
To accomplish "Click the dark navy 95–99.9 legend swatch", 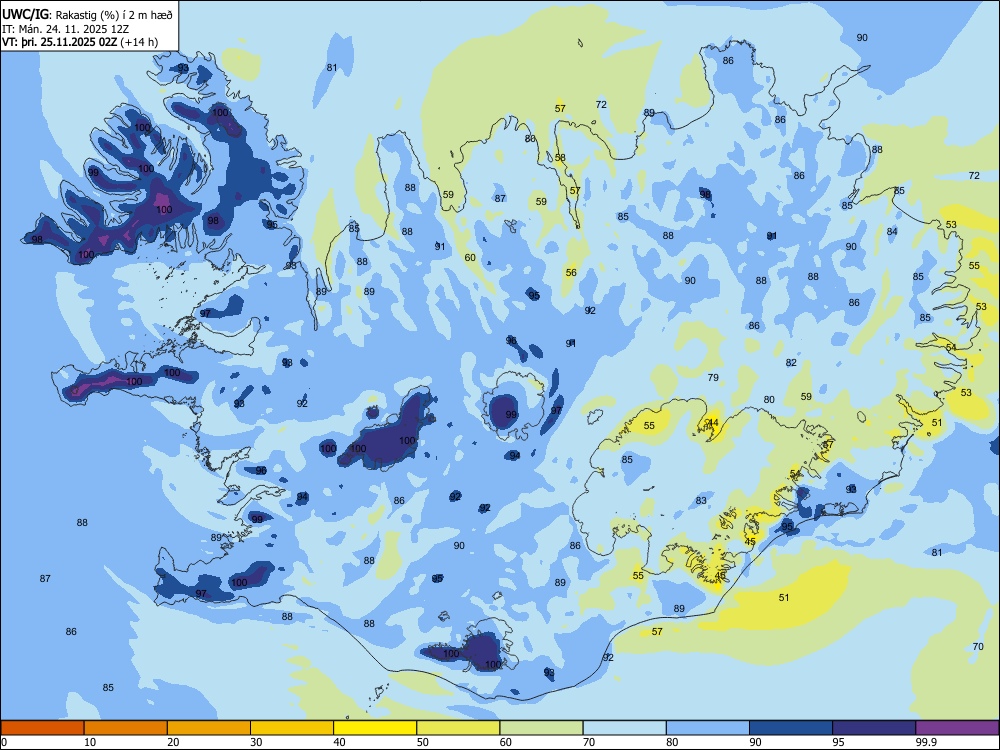I will (x=874, y=728).
